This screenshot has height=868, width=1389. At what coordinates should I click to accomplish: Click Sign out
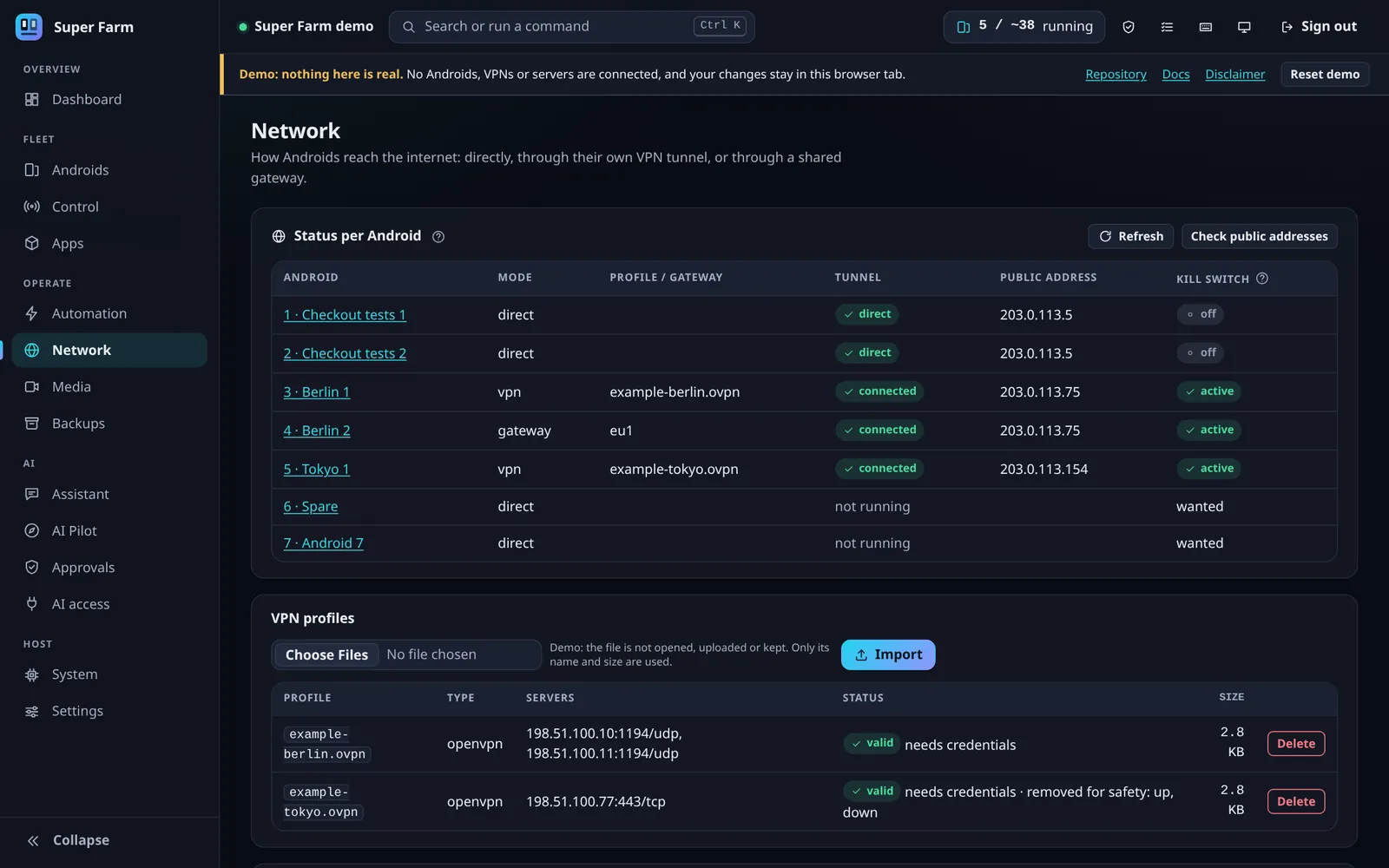pyautogui.click(x=1319, y=27)
